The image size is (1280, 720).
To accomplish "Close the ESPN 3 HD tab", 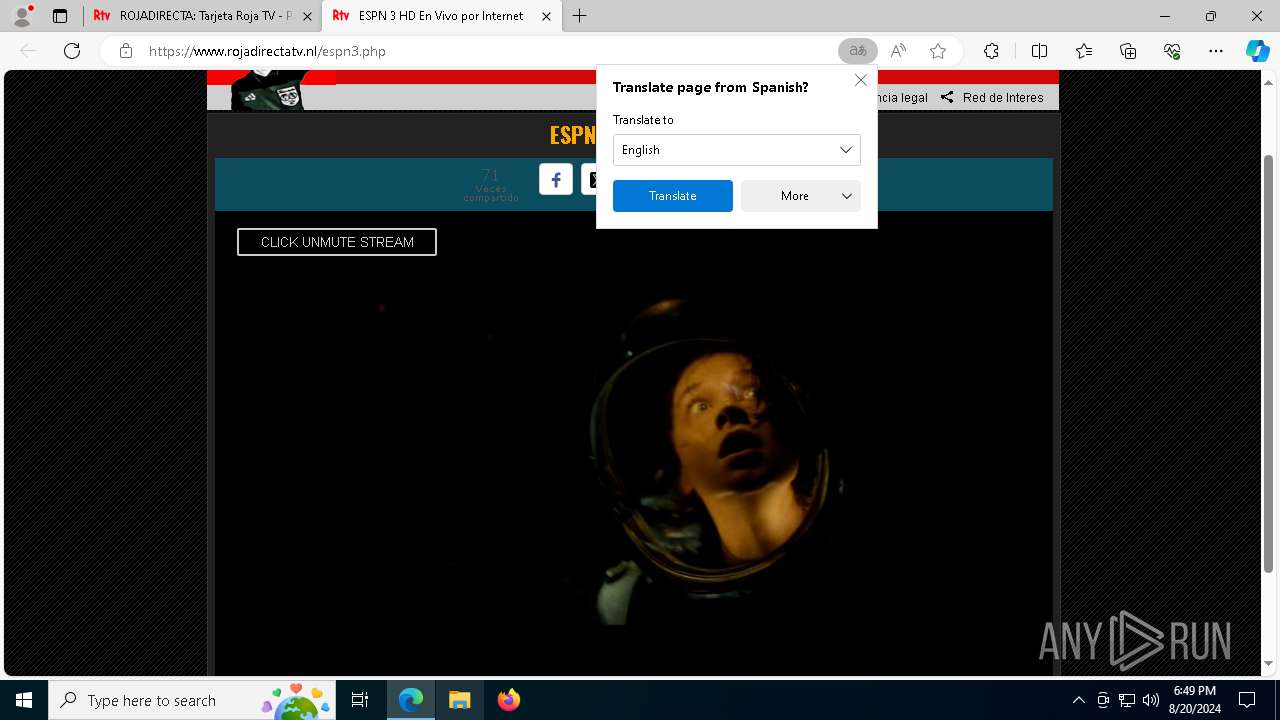I will click(546, 16).
